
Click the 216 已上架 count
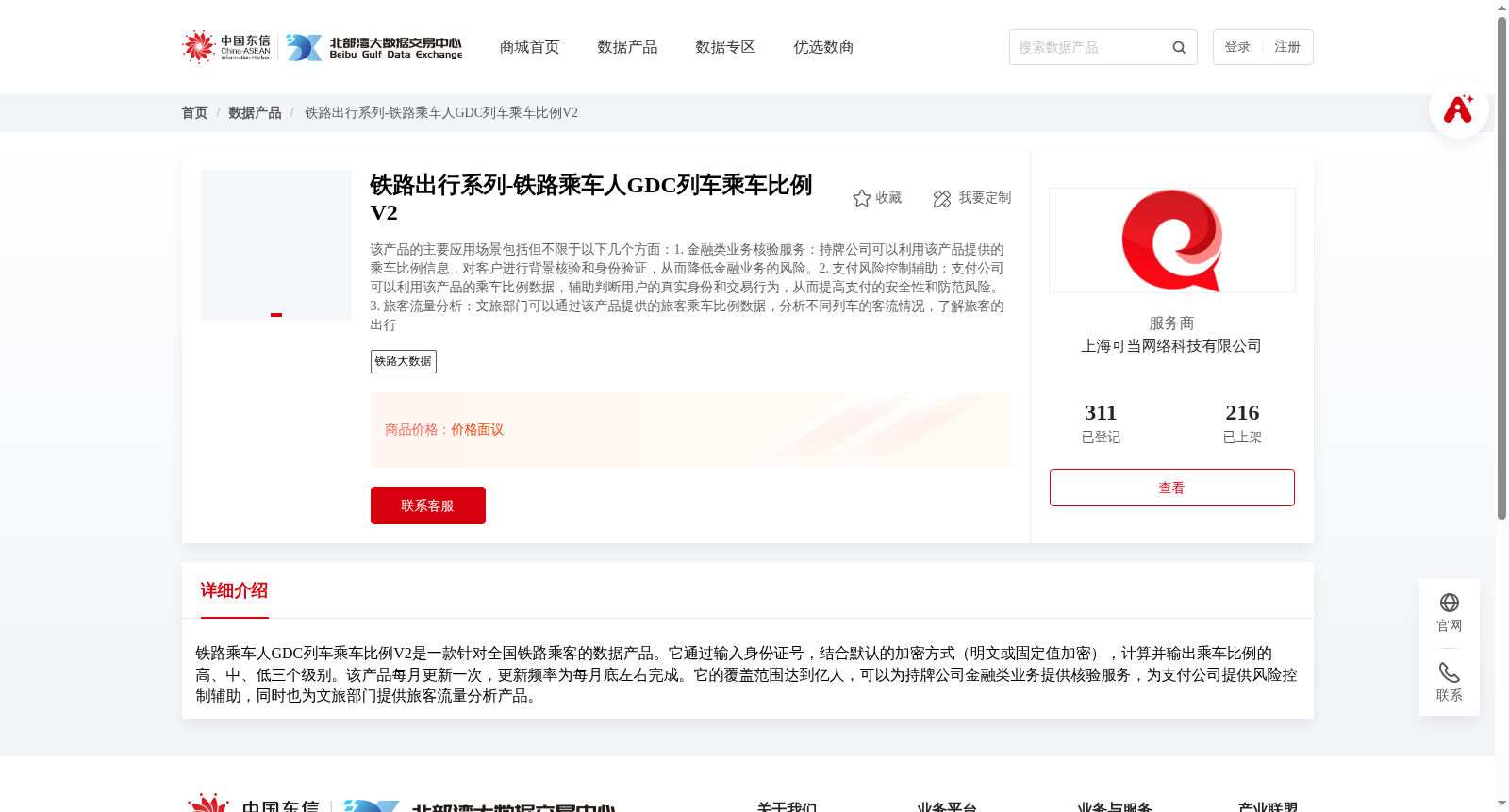[x=1242, y=423]
